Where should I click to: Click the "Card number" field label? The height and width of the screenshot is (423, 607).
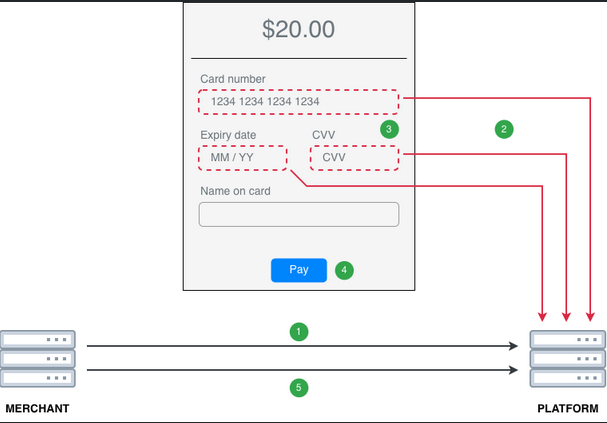[x=233, y=79]
